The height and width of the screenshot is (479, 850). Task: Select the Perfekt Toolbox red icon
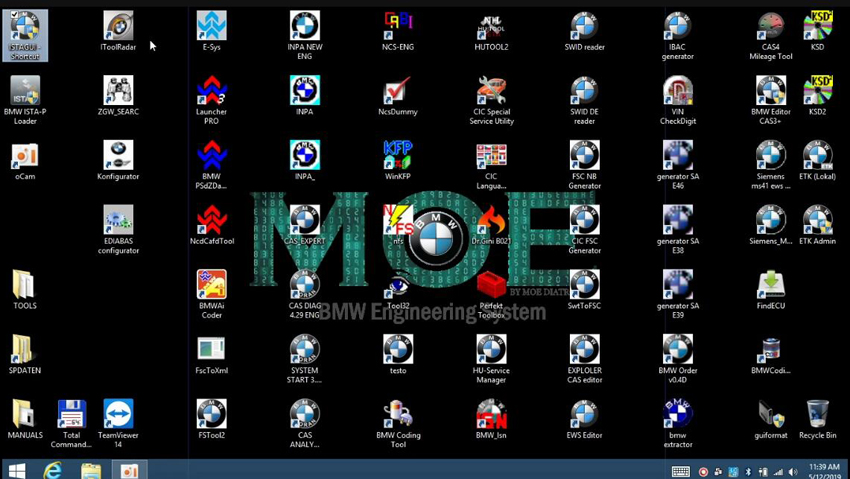point(491,294)
